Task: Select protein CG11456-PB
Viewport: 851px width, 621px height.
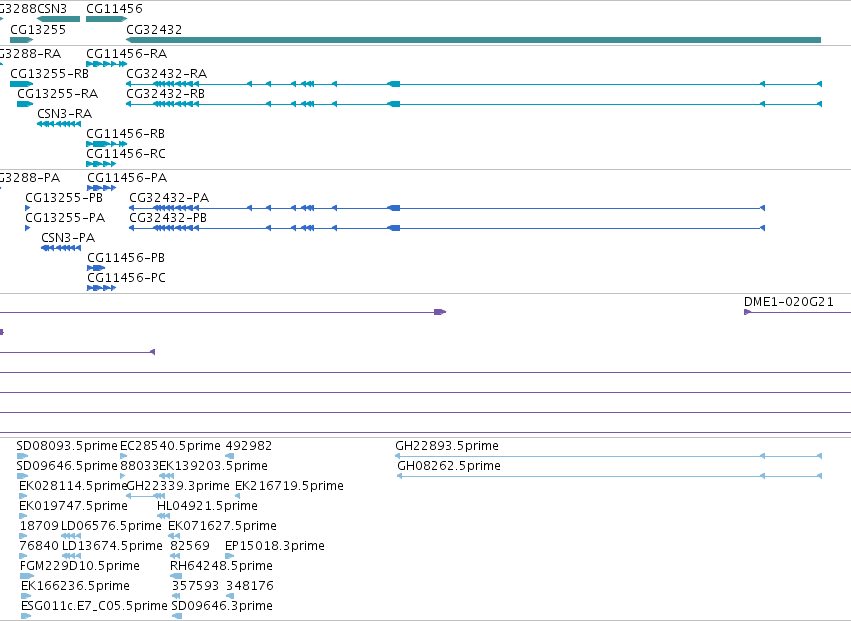Action: [x=96, y=268]
